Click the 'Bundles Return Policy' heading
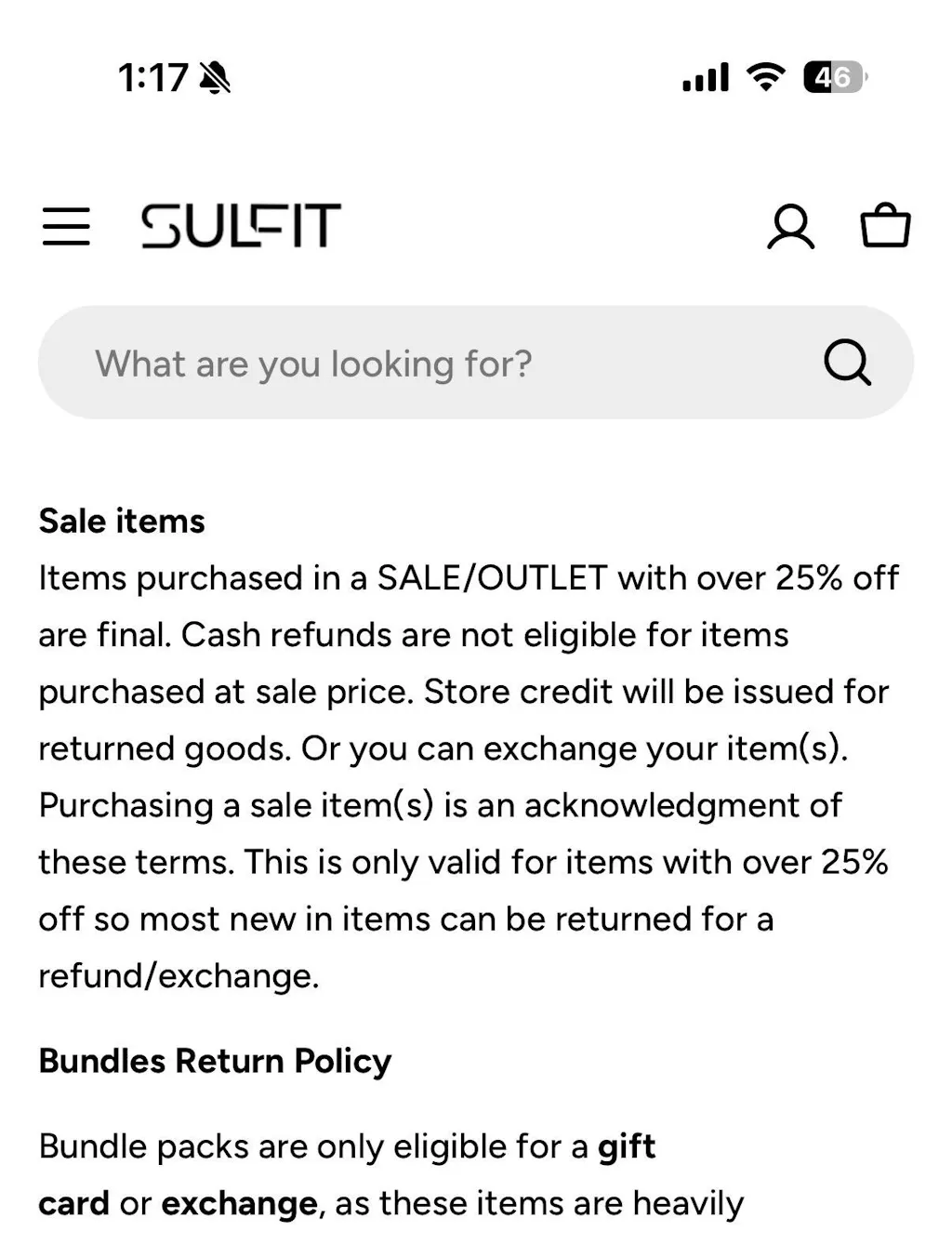 pos(215,1061)
